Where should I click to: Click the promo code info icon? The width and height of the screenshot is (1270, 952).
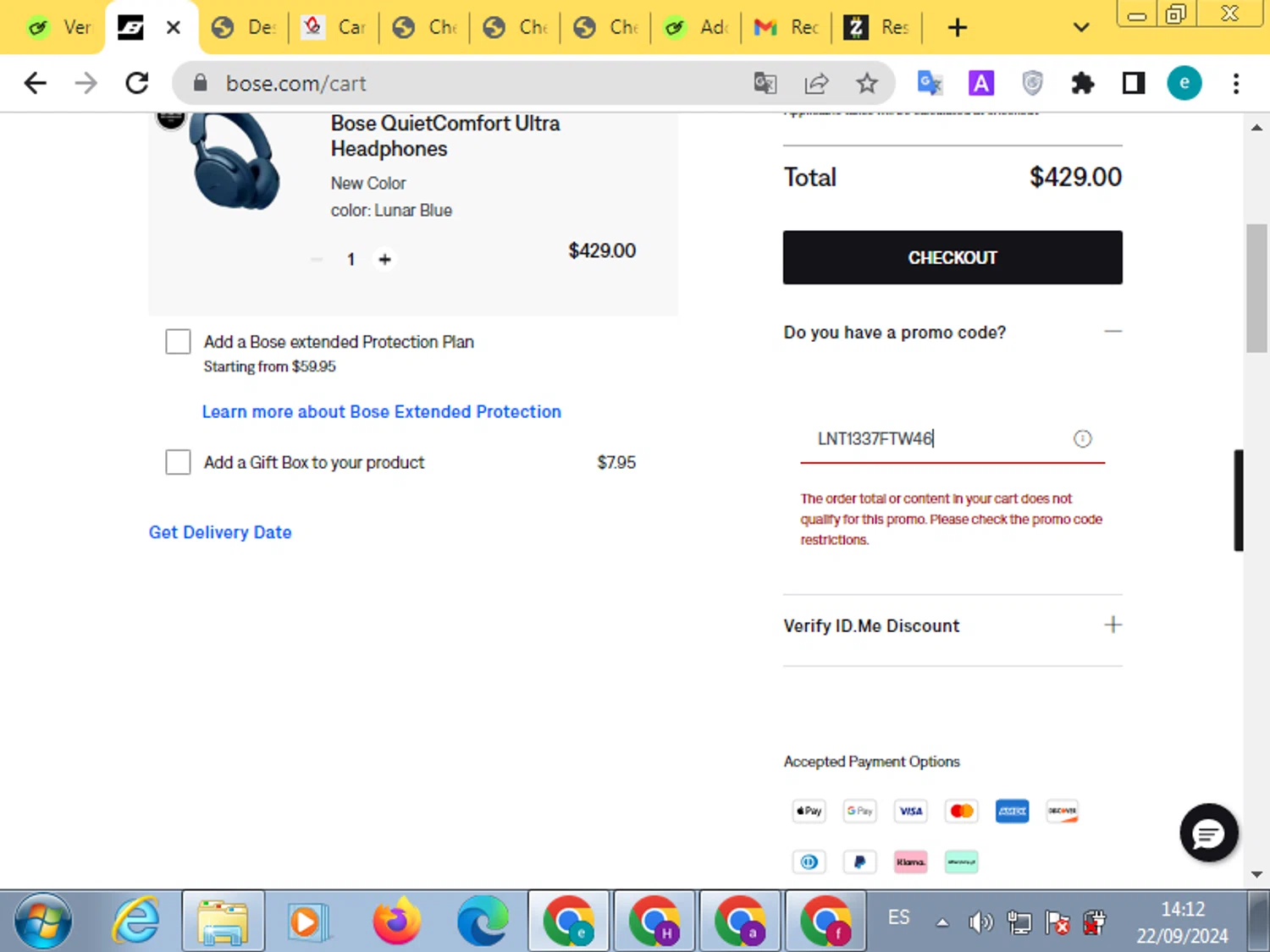[1082, 438]
